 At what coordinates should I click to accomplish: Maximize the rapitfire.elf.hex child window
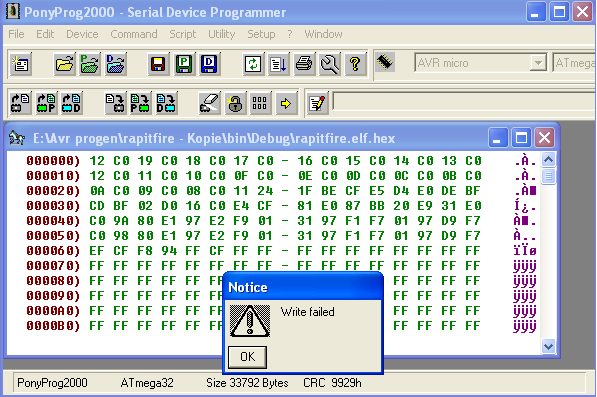(x=521, y=138)
